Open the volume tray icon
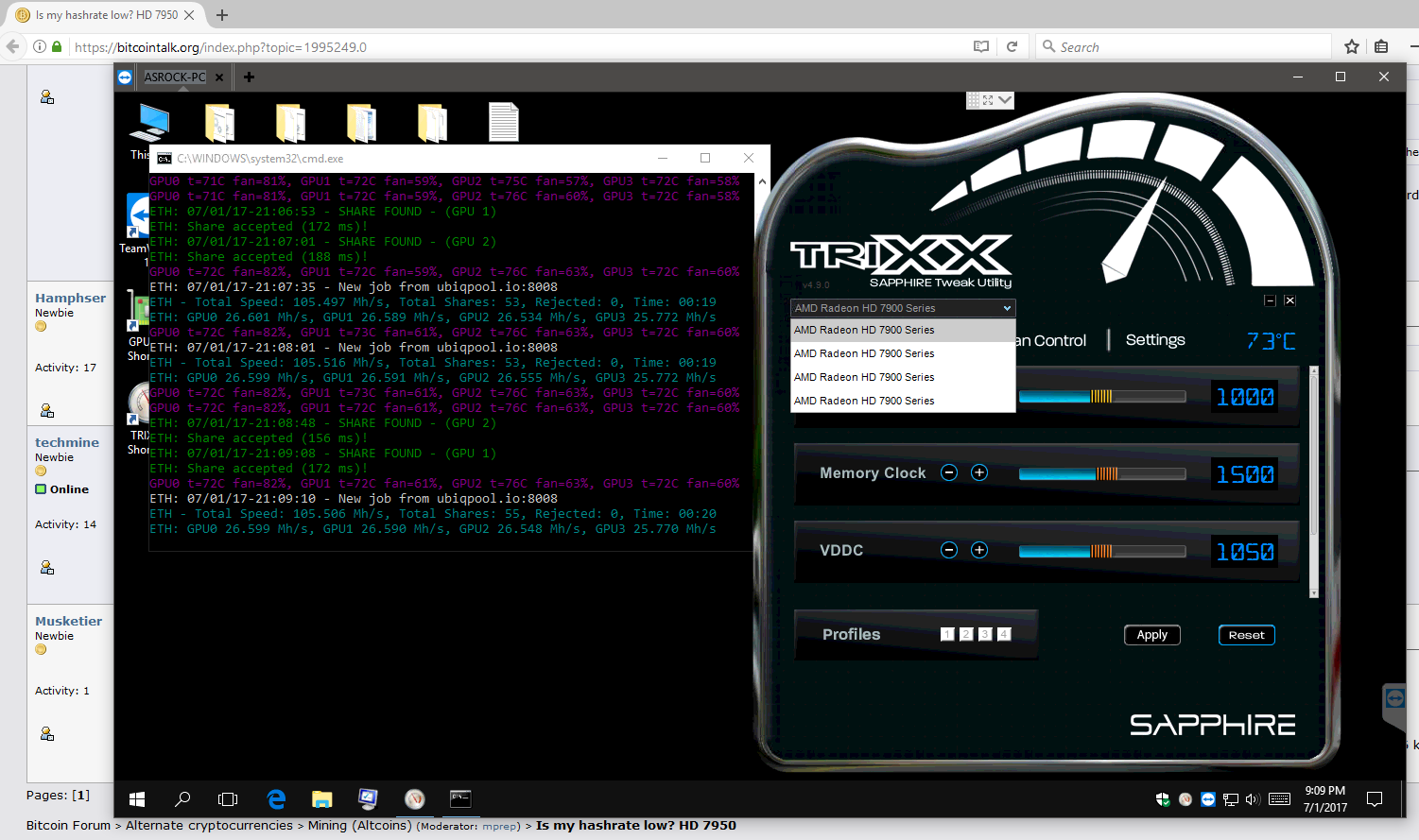 click(x=1253, y=799)
